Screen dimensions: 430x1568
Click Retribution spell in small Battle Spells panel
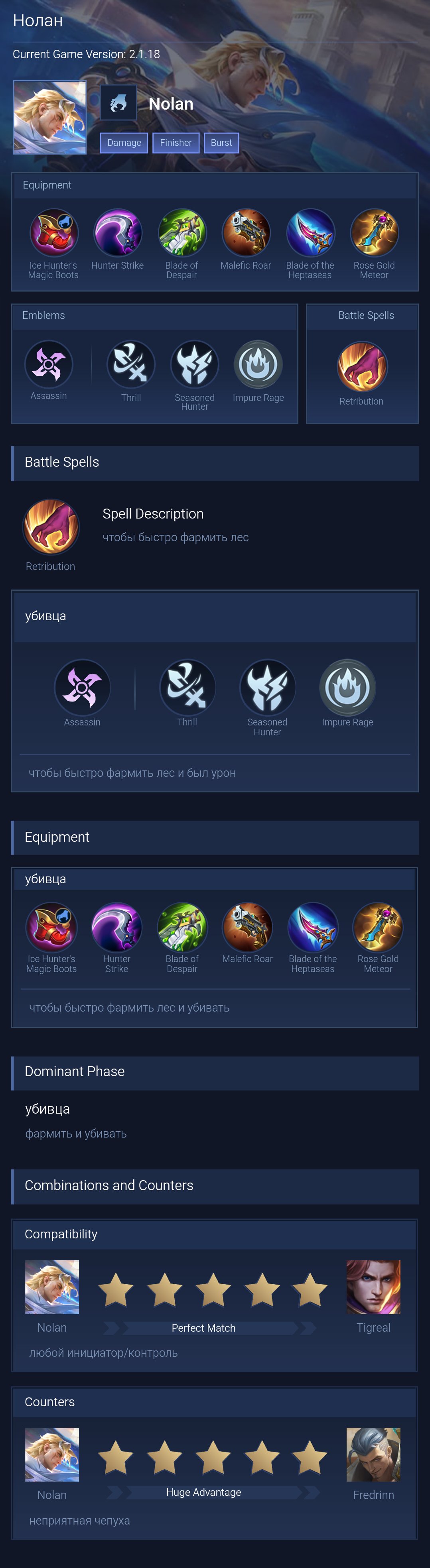(362, 366)
